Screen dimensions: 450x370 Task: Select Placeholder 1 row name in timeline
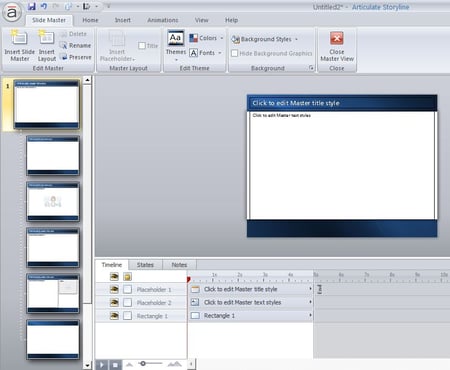[154, 289]
